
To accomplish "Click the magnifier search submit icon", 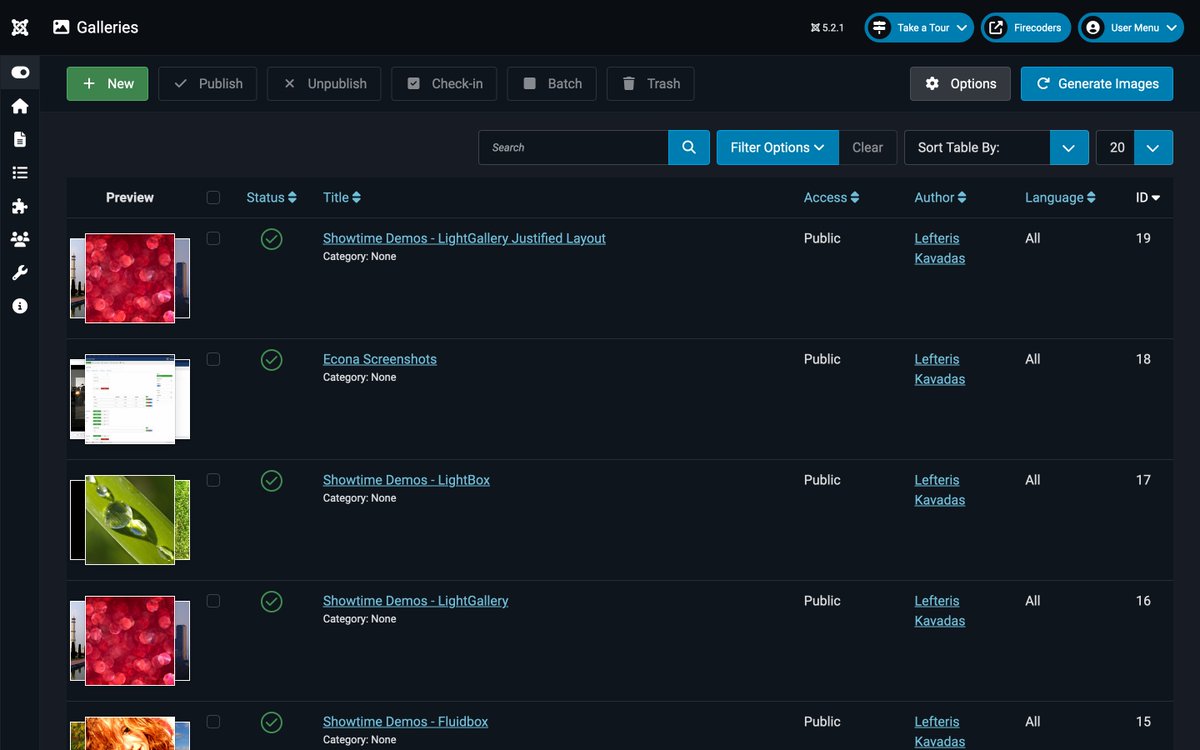I will (689, 147).
